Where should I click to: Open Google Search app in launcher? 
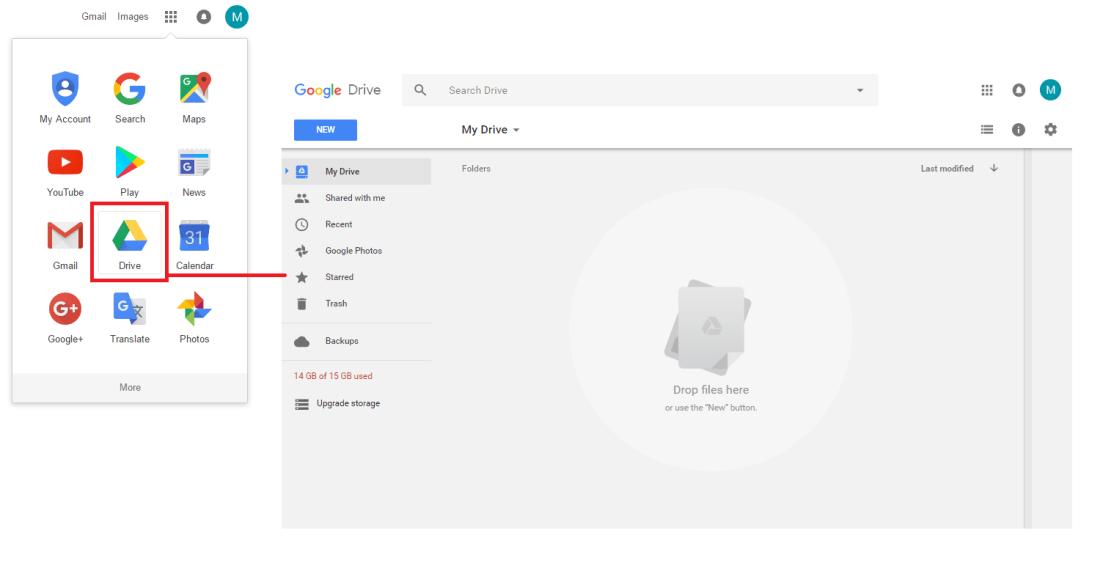[130, 97]
